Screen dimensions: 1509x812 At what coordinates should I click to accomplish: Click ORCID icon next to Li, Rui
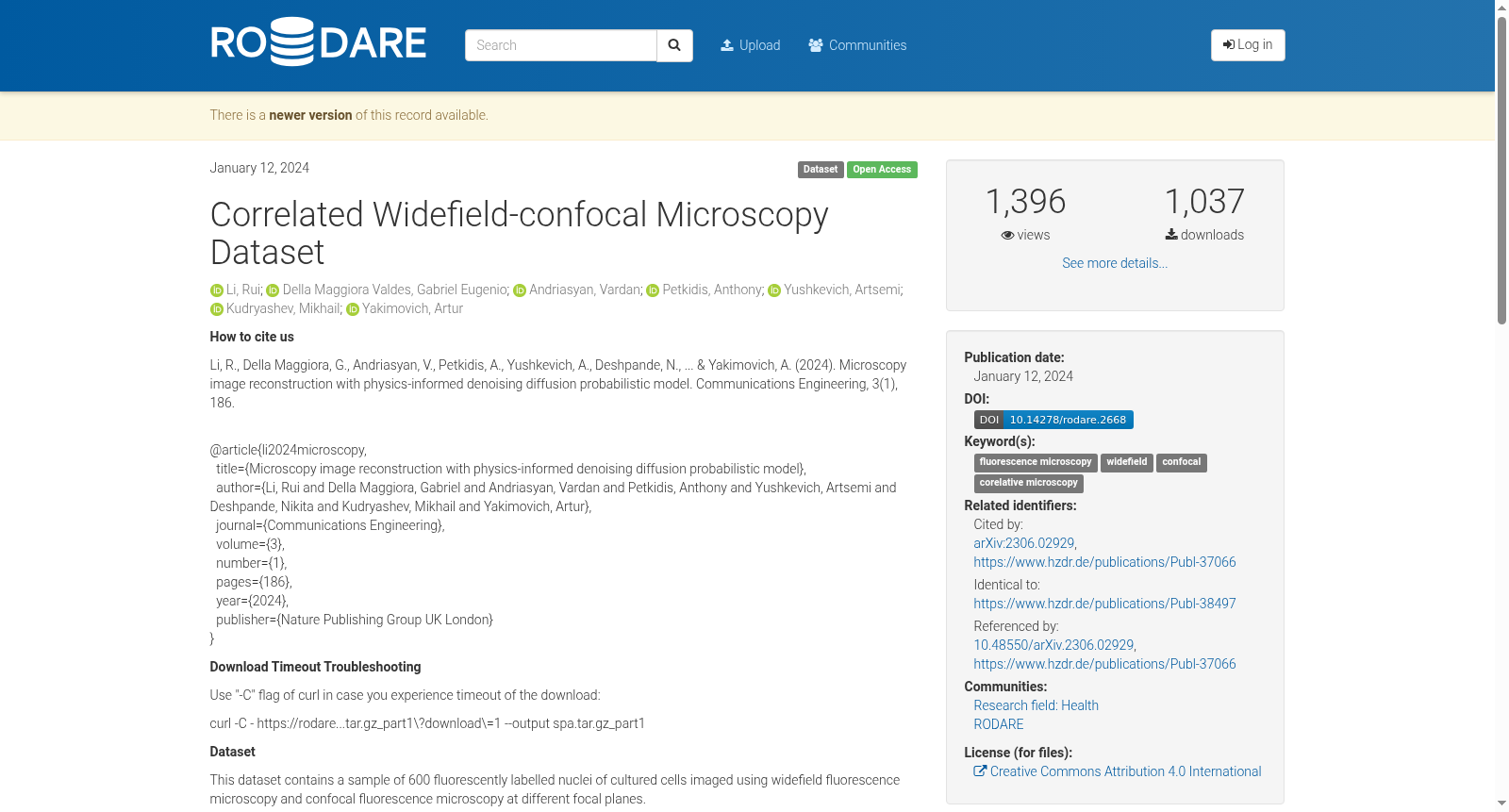(x=217, y=290)
